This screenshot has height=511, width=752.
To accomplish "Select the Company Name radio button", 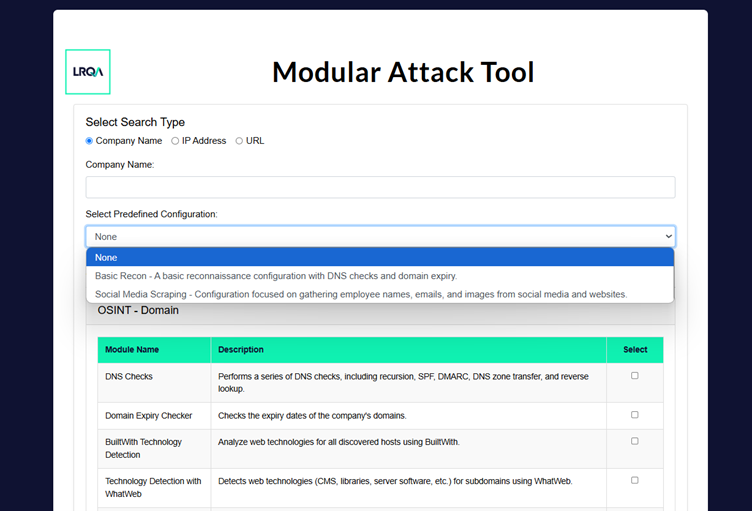I will pyautogui.click(x=89, y=141).
